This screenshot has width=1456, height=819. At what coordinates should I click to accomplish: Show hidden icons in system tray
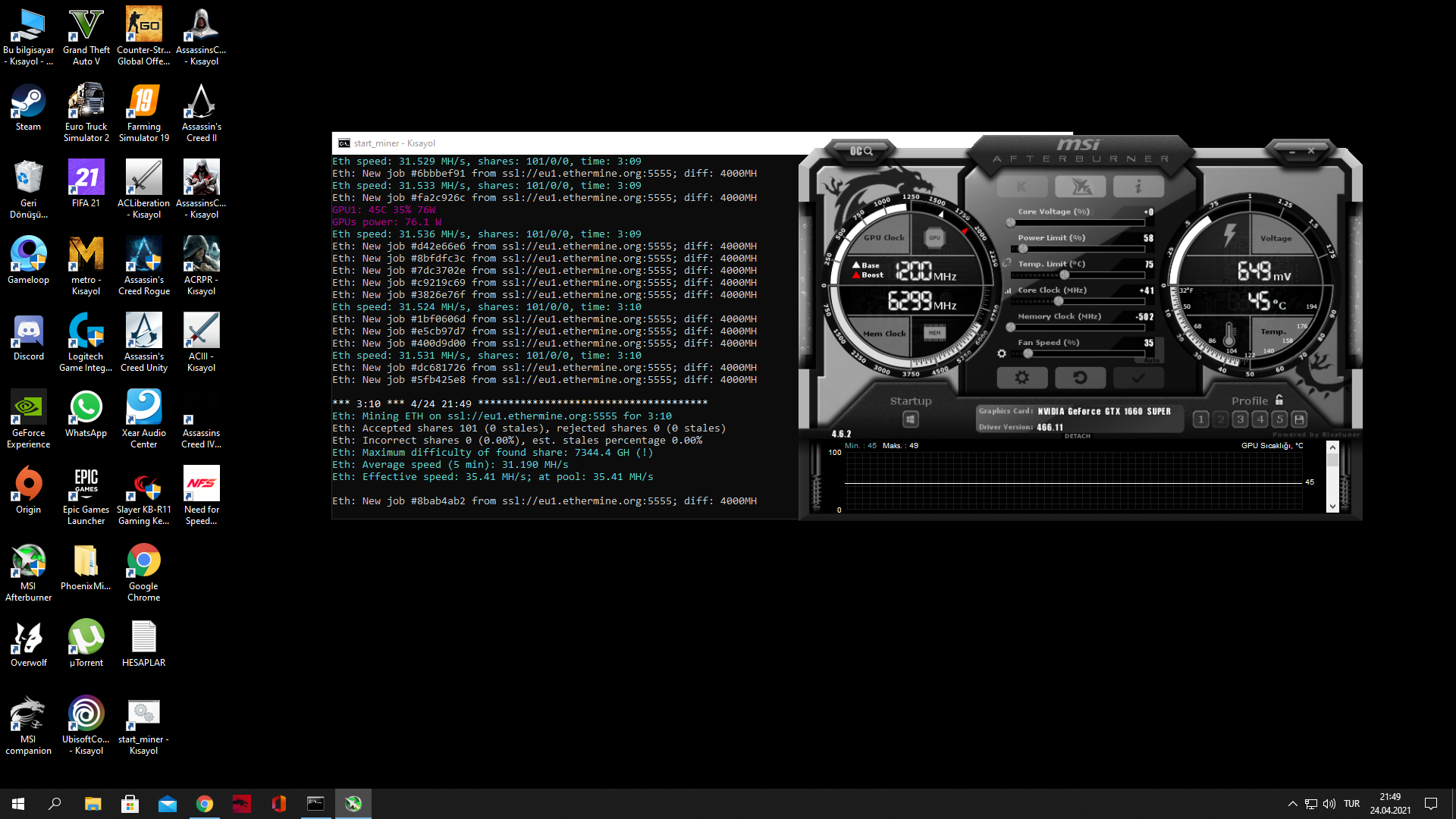[x=1292, y=804]
